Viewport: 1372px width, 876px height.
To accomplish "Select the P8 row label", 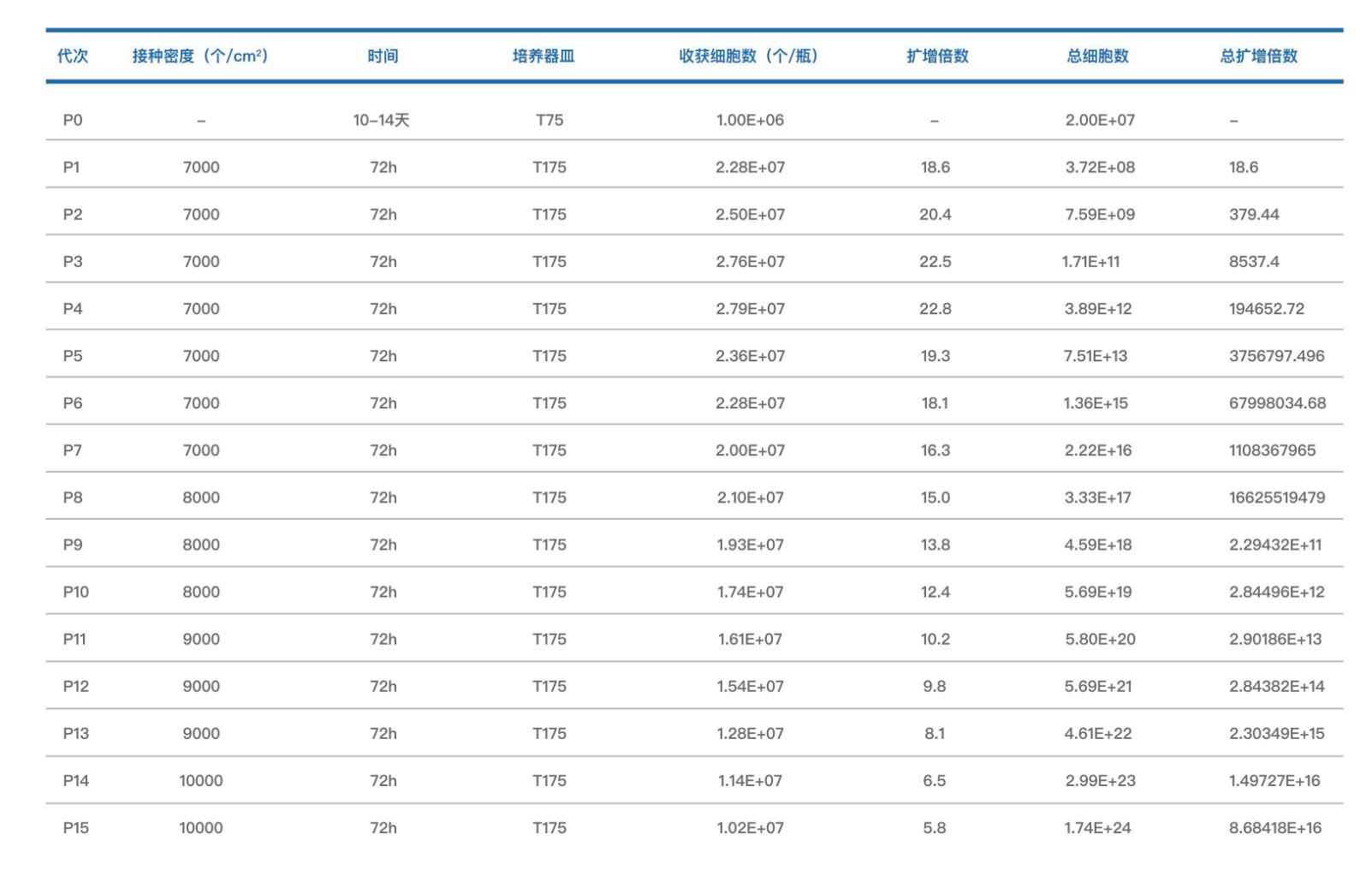I will coord(73,498).
